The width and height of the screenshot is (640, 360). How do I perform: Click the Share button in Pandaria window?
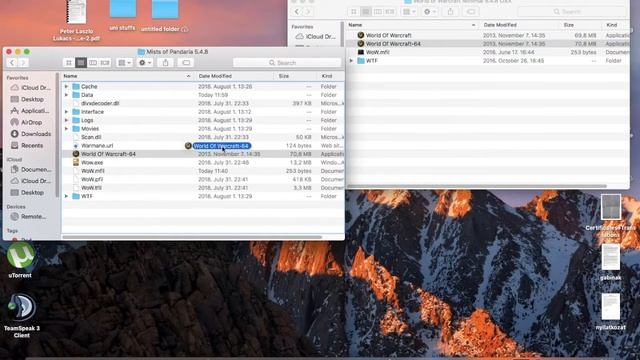[x=165, y=62]
